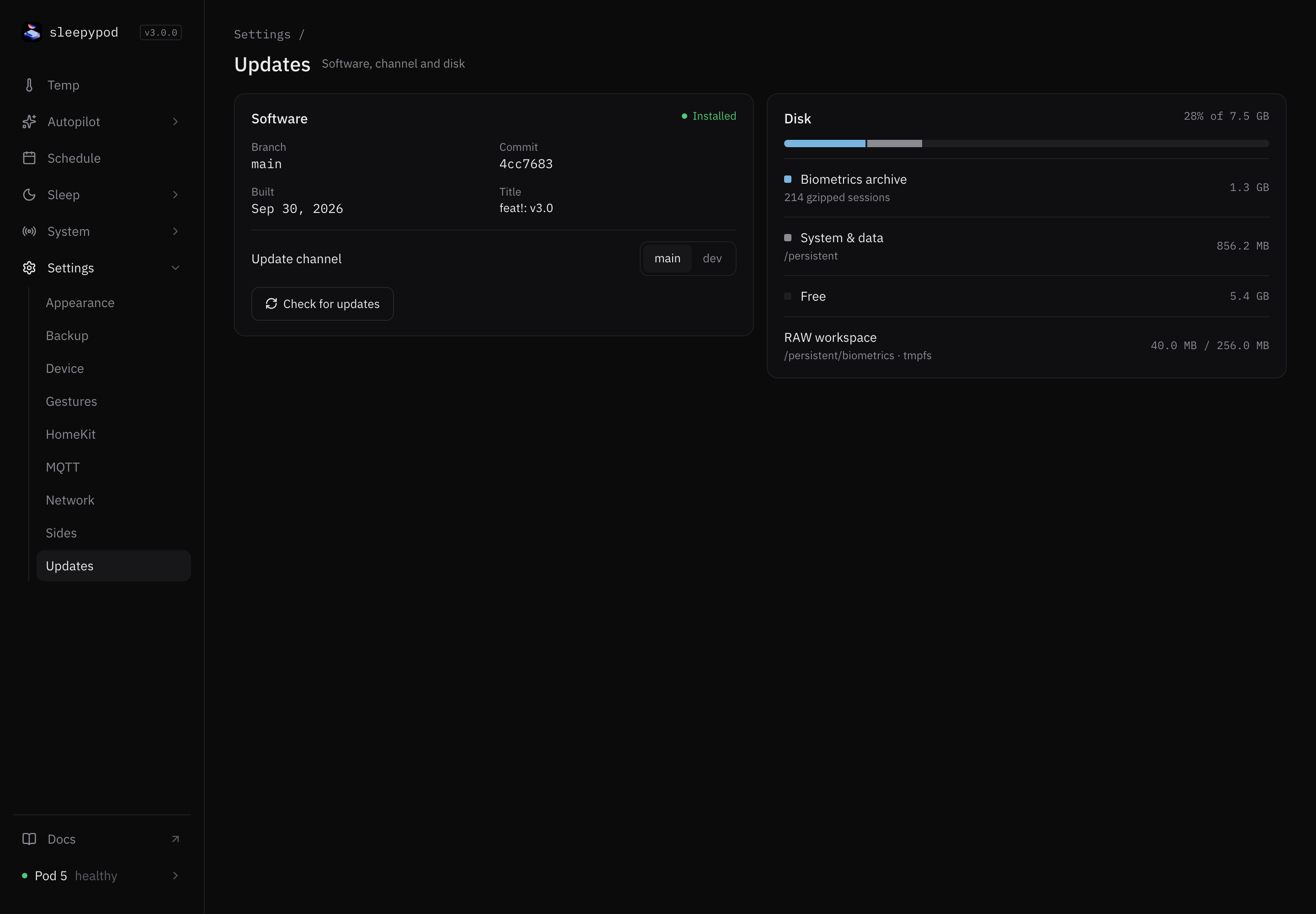Click the RAW workspace row
The width and height of the screenshot is (1316, 914).
click(1026, 346)
